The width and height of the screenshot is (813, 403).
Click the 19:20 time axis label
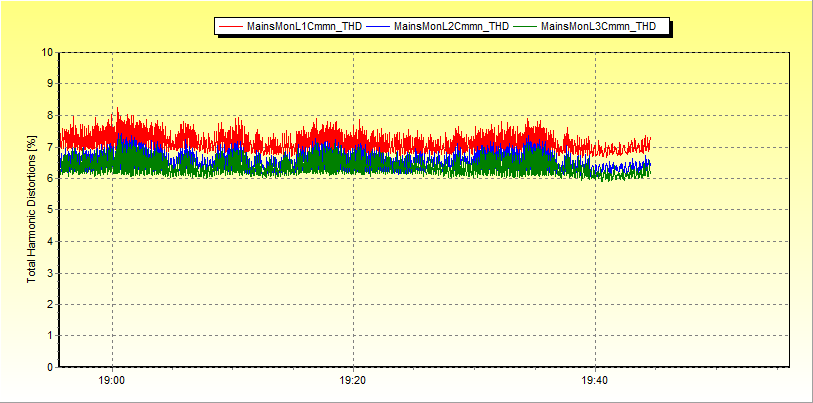pyautogui.click(x=354, y=381)
